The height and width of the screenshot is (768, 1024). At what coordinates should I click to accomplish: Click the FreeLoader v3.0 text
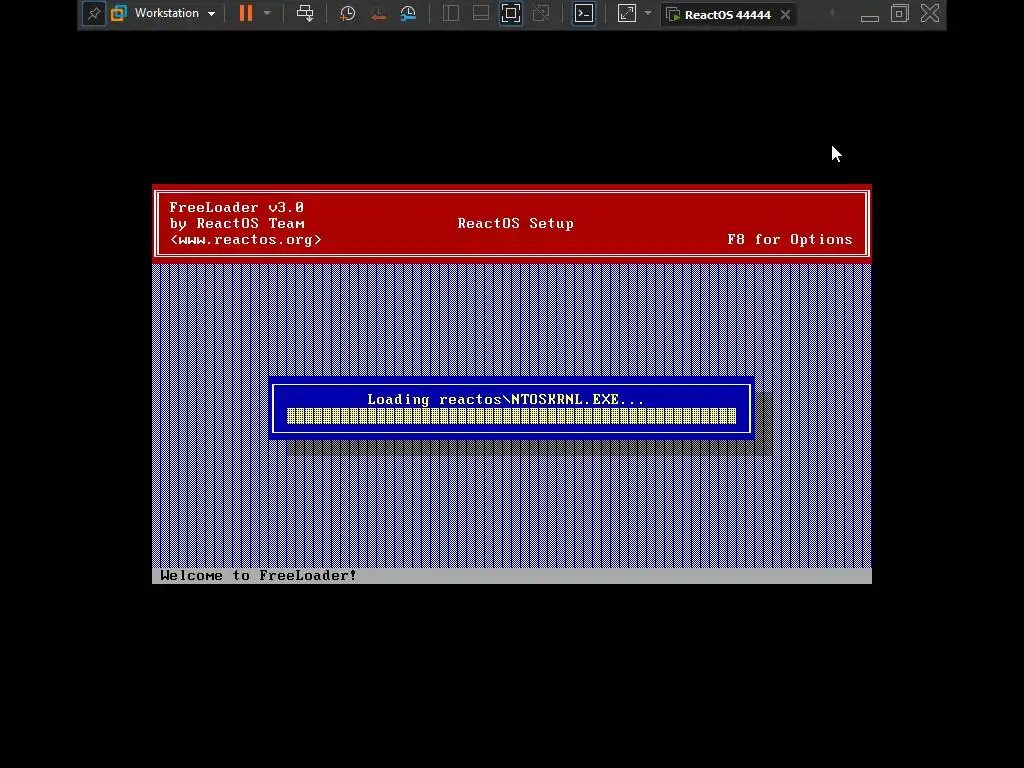(x=236, y=207)
